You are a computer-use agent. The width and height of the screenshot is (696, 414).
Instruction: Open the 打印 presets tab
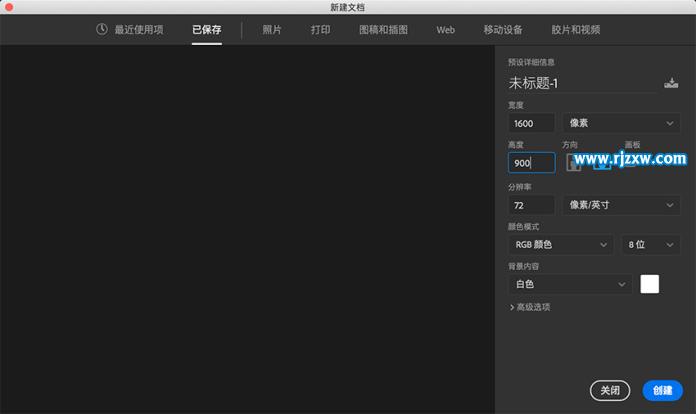point(320,30)
